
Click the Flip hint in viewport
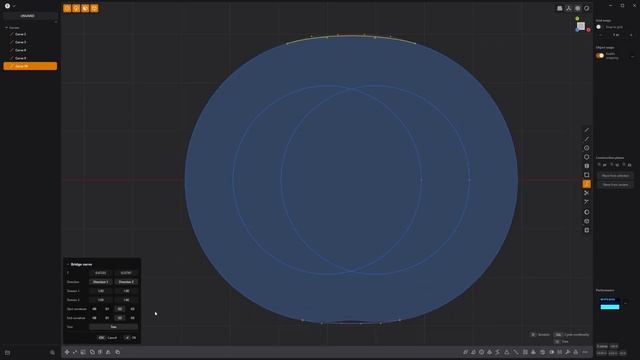[x=562, y=342]
